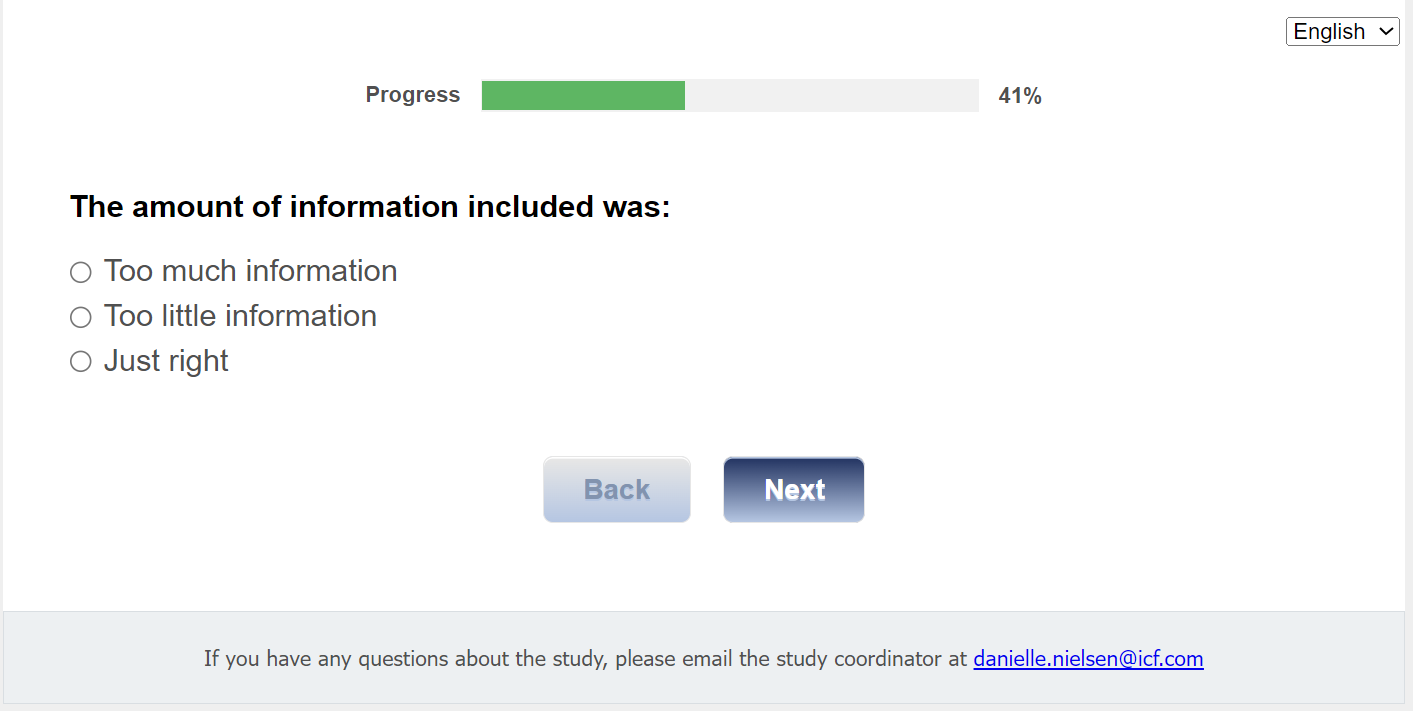
Task: Pick the "Just right" radio button
Action: pos(81,362)
